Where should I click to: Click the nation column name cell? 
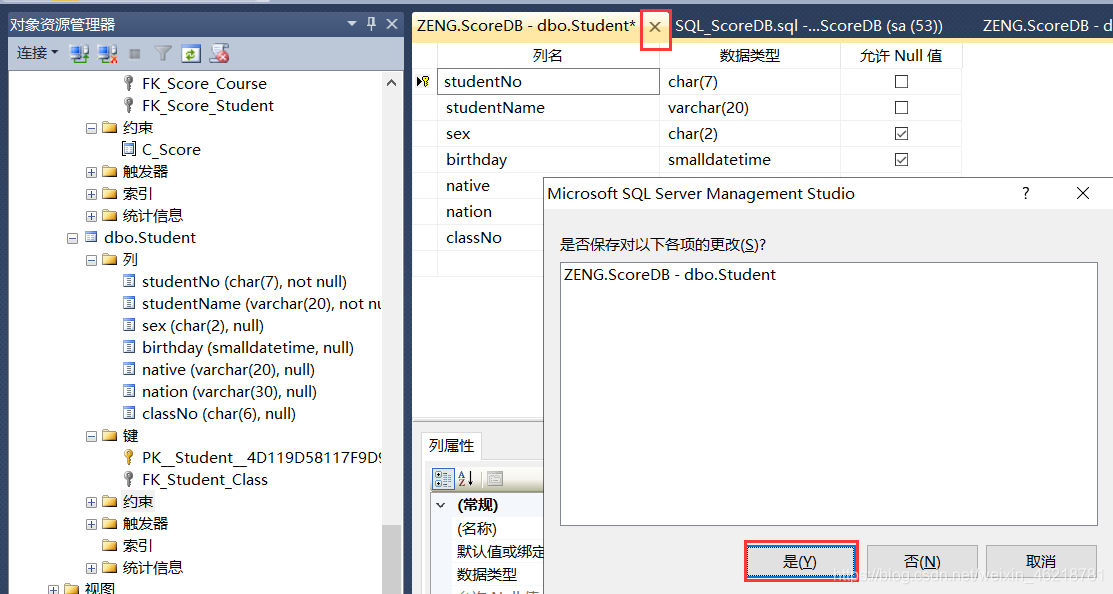(x=490, y=211)
